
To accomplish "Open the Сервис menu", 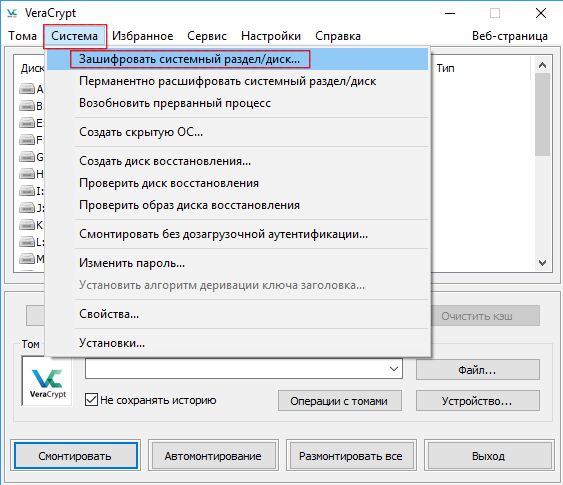I will point(207,36).
